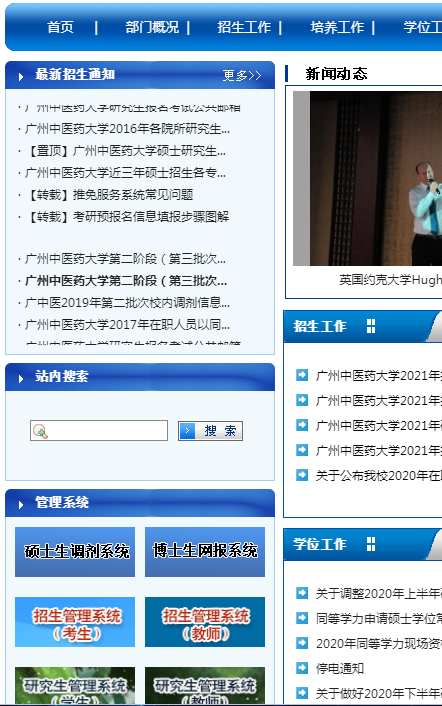
Task: Open 关于调整2020年上半年 article
Action: tap(379, 594)
